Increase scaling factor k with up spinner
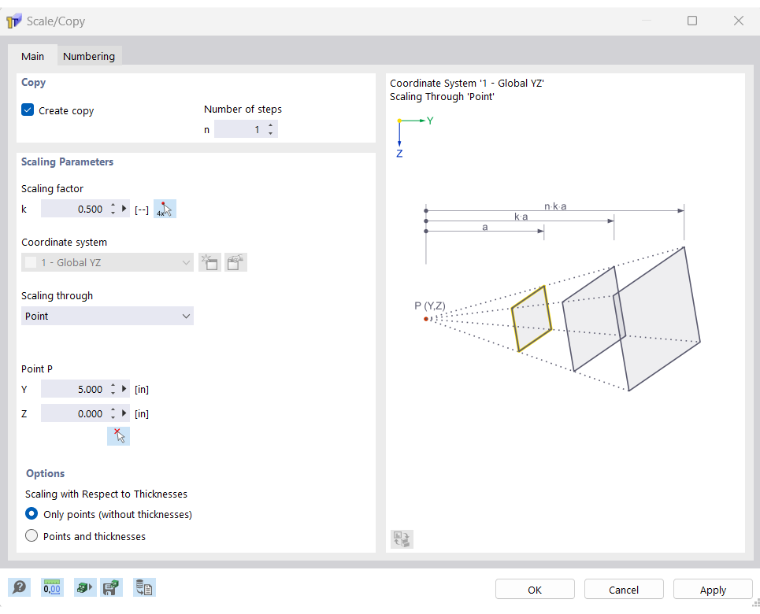The height and width of the screenshot is (614, 760). point(113,205)
